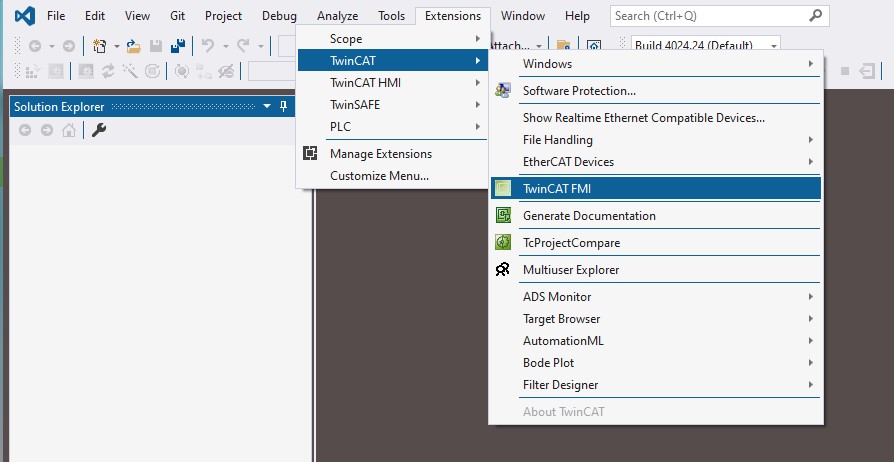Expand the EtherCAT Devices submenu

656,161
